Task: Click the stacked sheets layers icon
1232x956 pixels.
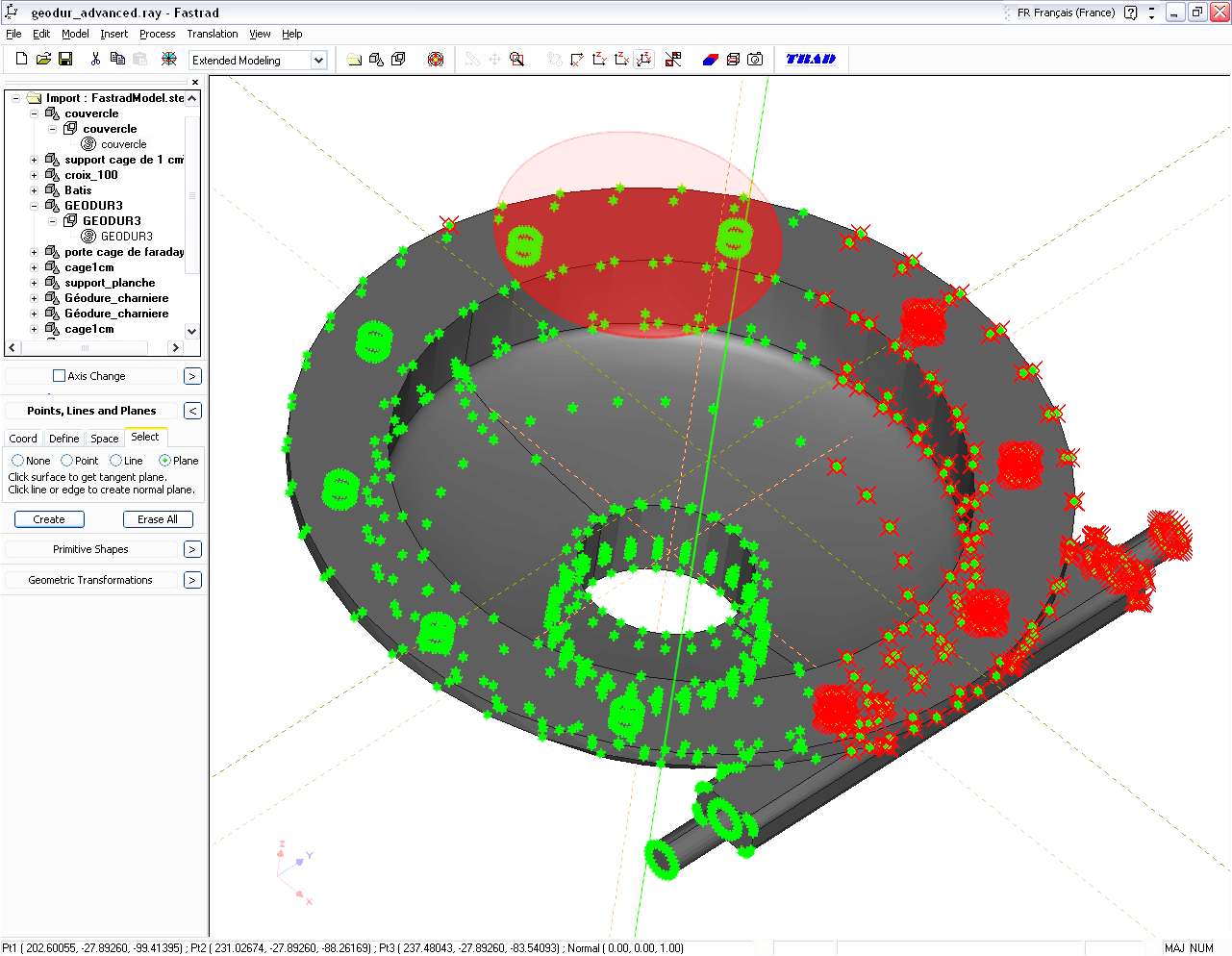Action: tap(732, 59)
